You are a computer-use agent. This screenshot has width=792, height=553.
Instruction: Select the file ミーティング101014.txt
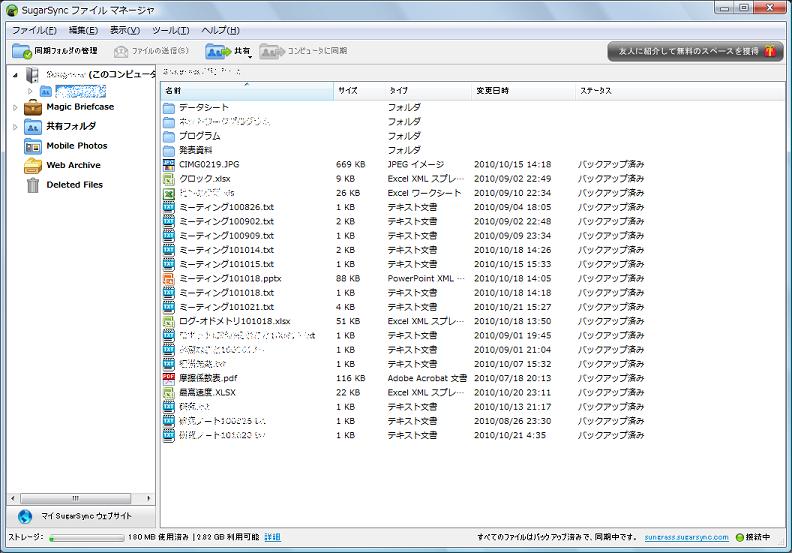point(226,250)
